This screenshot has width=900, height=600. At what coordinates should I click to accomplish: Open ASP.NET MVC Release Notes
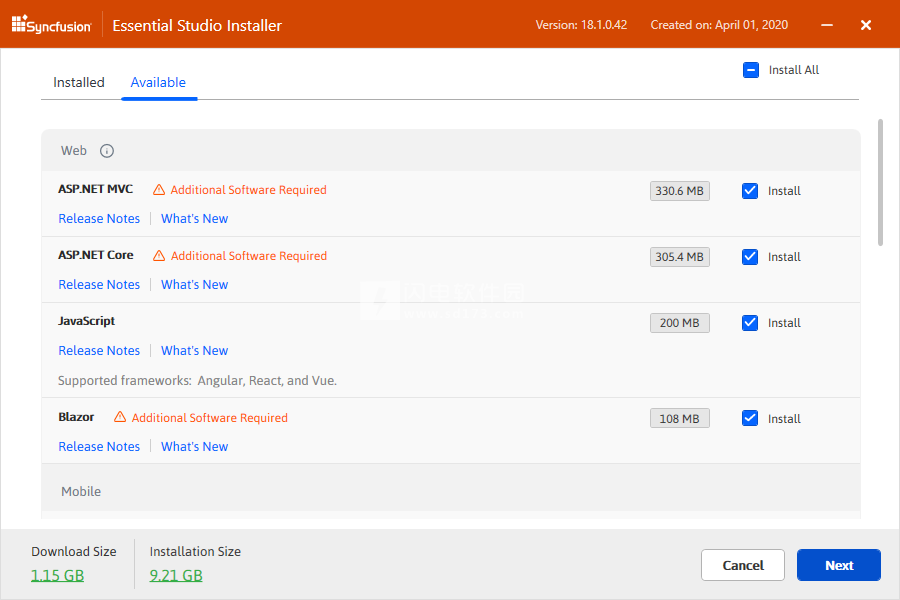[99, 219]
